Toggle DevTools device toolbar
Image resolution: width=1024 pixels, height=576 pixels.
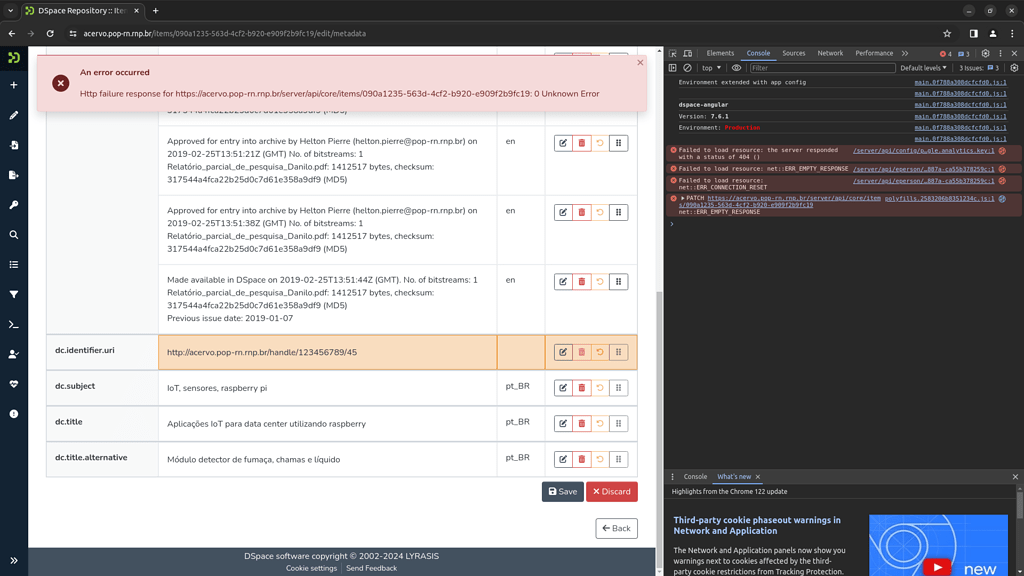click(688, 54)
